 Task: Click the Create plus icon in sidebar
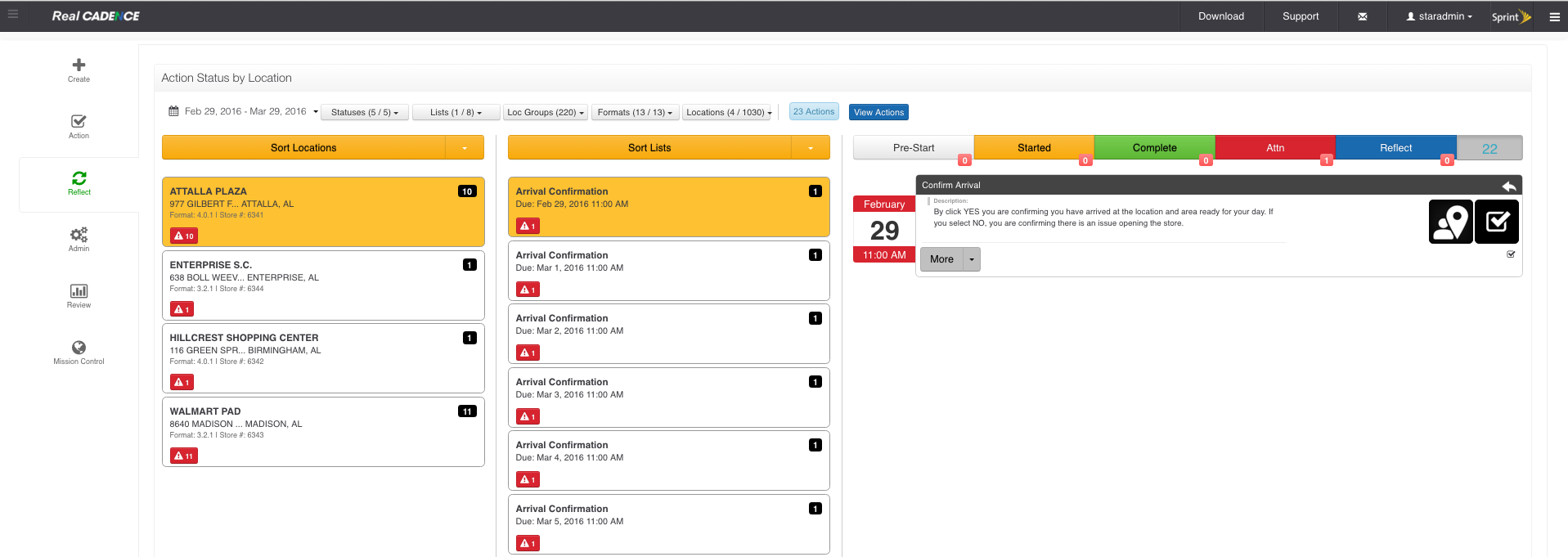click(x=79, y=65)
